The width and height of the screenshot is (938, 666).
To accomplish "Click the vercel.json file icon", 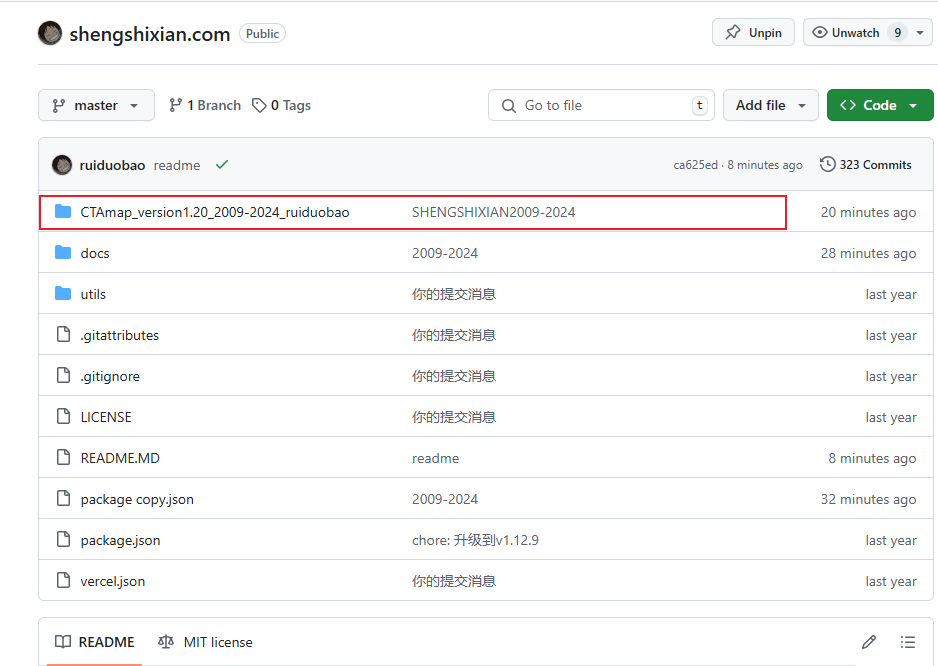I will click(x=63, y=580).
